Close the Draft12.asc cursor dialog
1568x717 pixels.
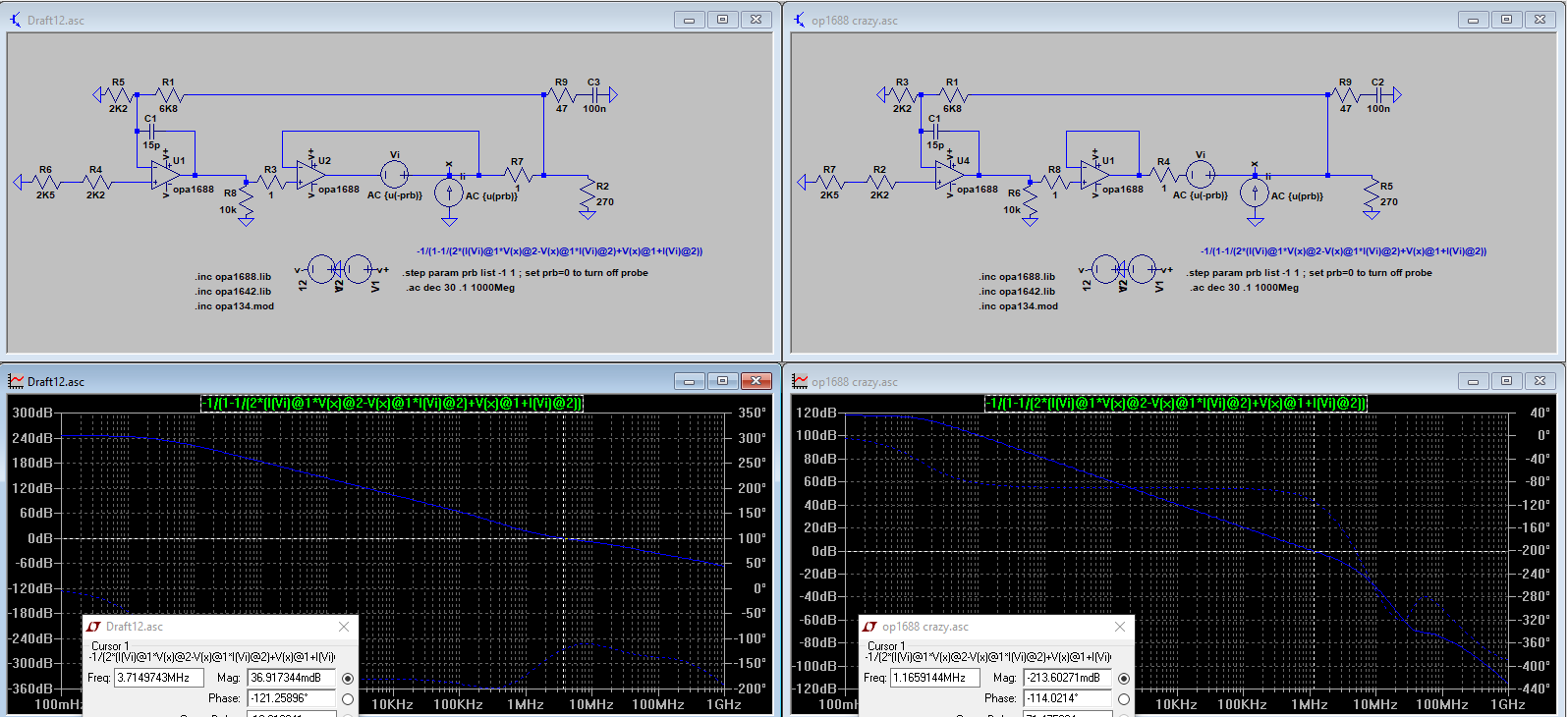[343, 627]
